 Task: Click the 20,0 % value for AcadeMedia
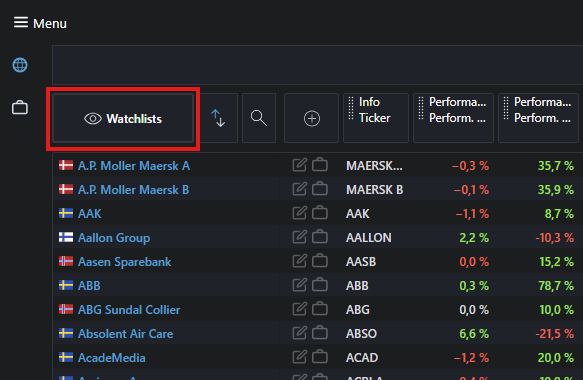click(555, 358)
